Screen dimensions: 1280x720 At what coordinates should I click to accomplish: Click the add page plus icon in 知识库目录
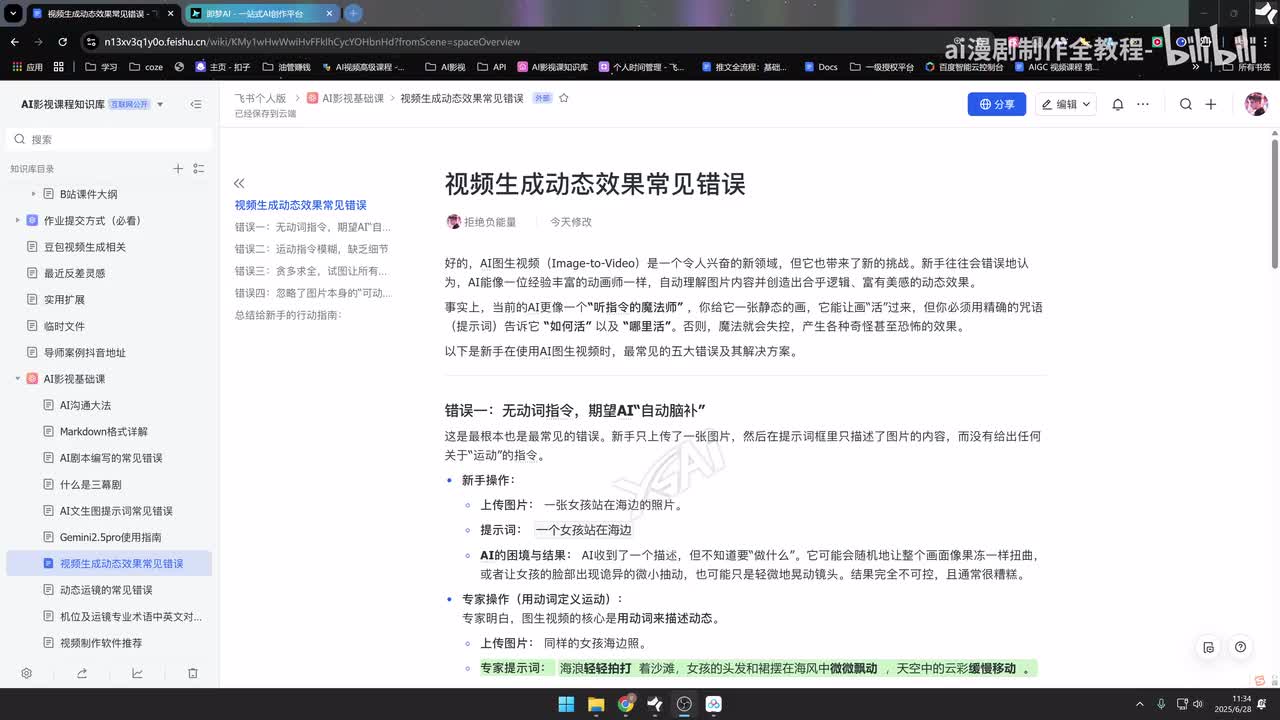(x=178, y=169)
